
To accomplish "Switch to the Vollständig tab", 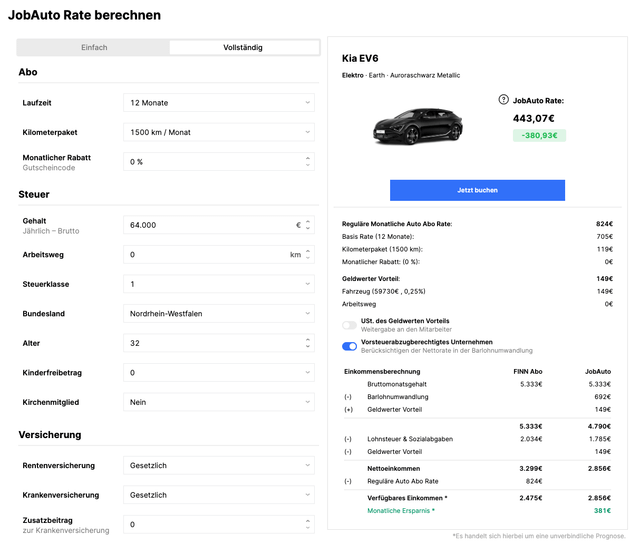I will click(x=244, y=47).
